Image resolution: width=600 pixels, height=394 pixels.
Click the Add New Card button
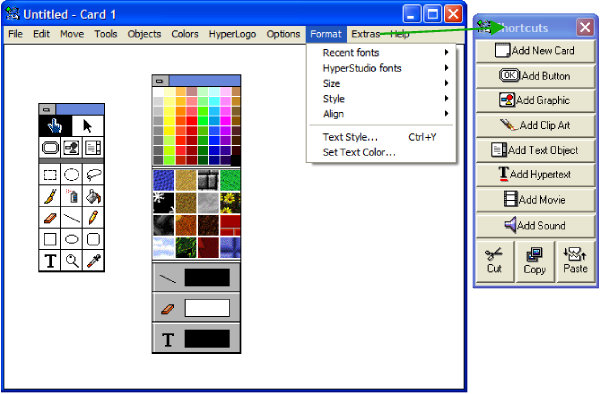pyautogui.click(x=535, y=50)
